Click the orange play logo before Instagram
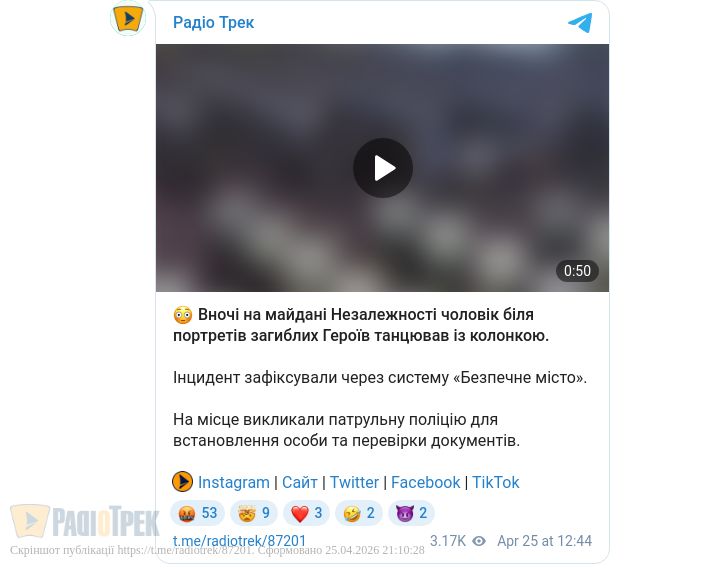The height and width of the screenshot is (568, 720). click(182, 482)
